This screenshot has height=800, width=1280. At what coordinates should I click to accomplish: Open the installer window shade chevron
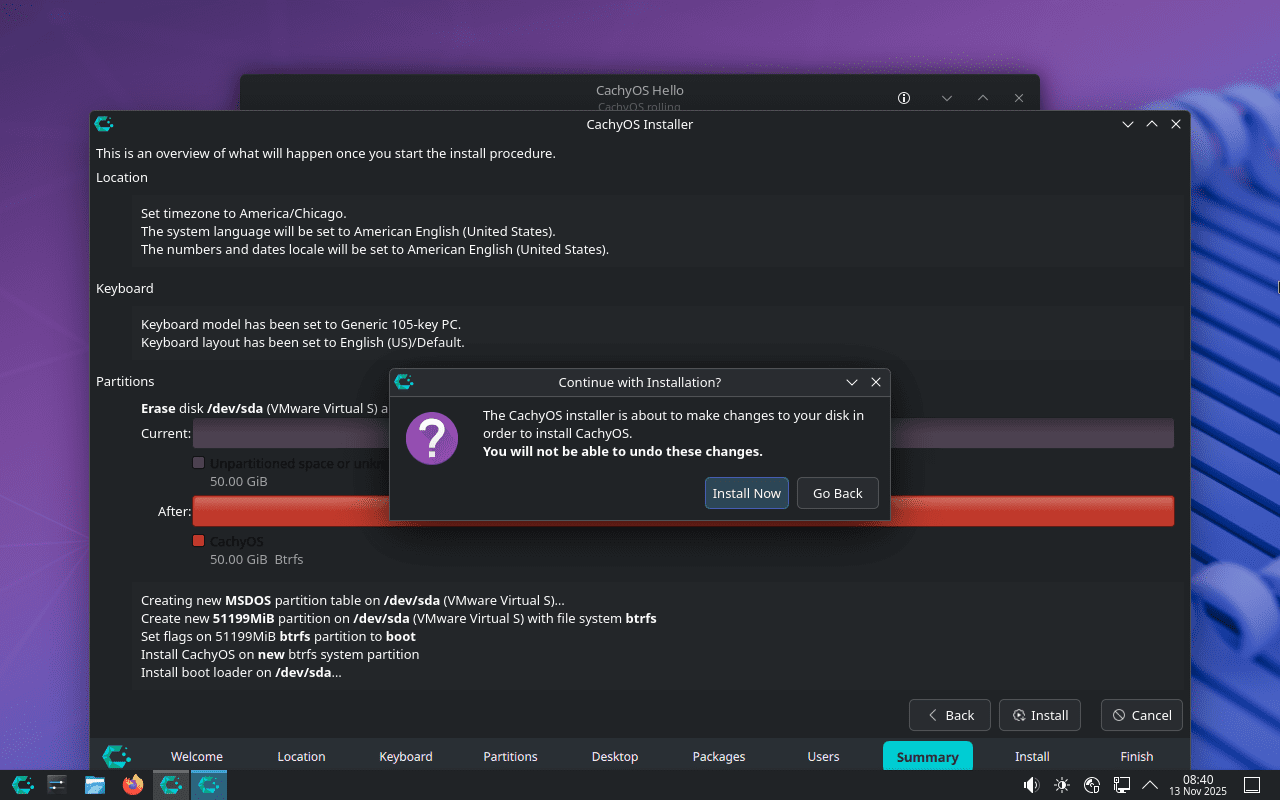[x=1128, y=123]
